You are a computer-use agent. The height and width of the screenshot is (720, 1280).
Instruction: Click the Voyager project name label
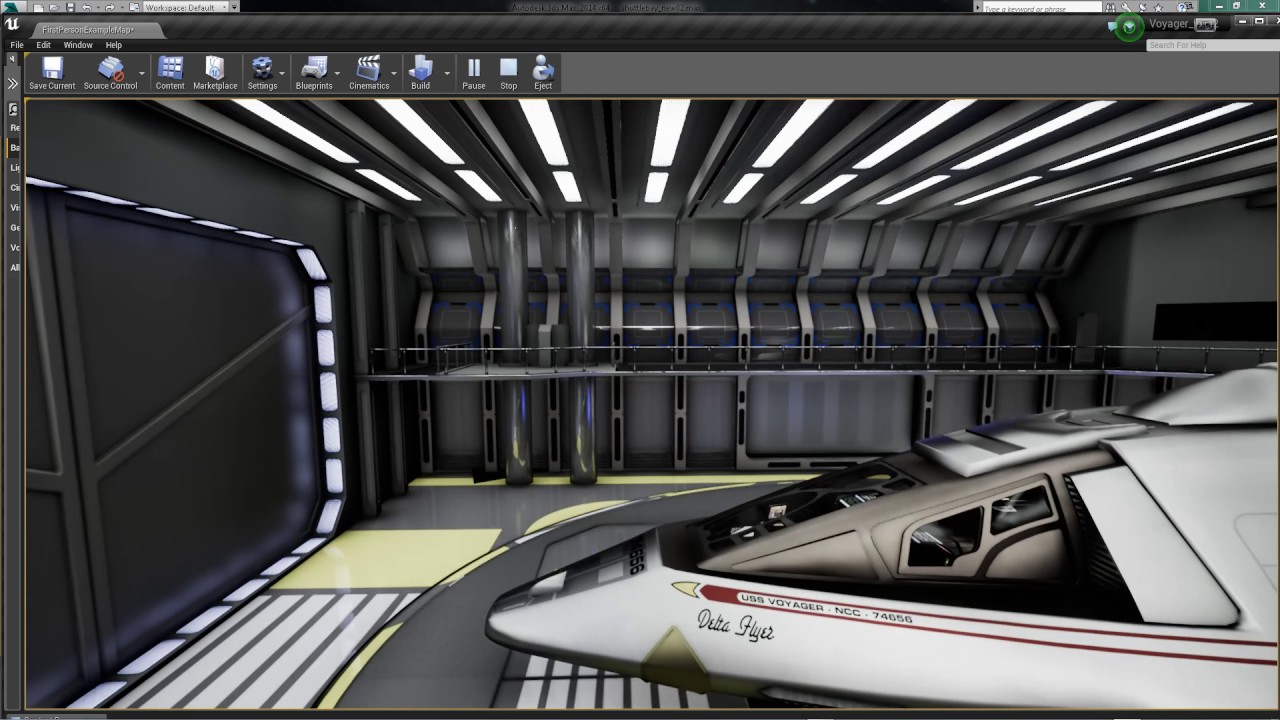(1182, 24)
